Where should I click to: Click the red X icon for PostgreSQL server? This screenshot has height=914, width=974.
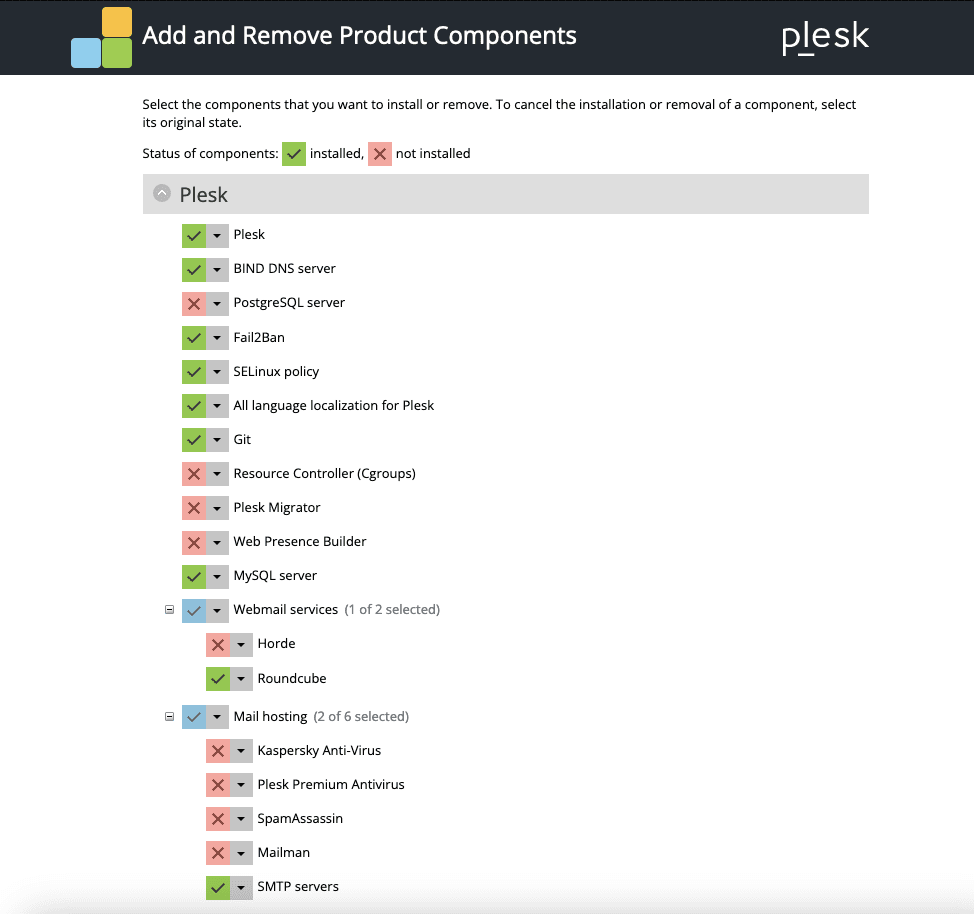tap(194, 303)
